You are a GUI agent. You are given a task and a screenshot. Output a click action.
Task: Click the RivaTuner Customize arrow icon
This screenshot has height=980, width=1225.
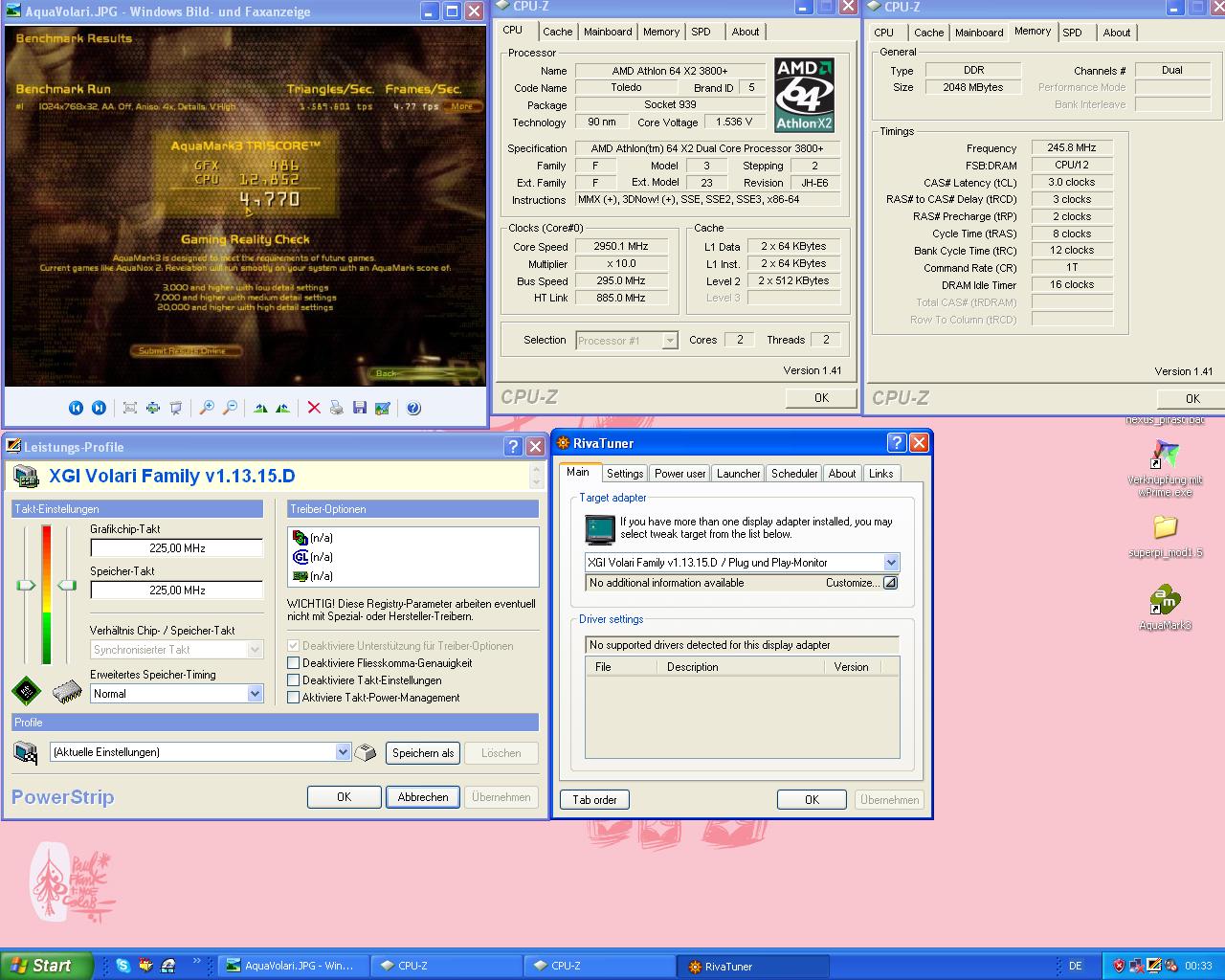pos(890,583)
